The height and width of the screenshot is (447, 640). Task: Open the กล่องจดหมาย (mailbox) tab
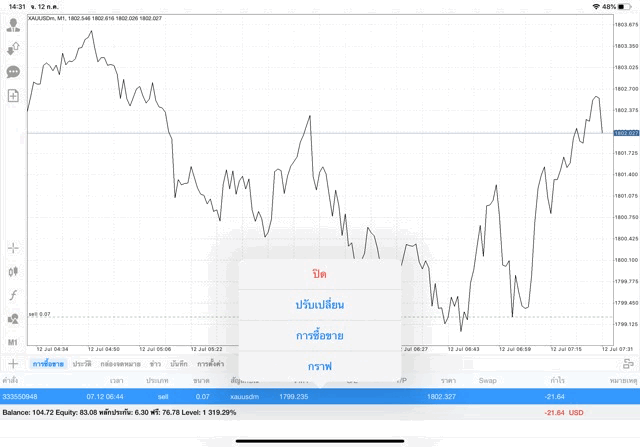point(121,364)
